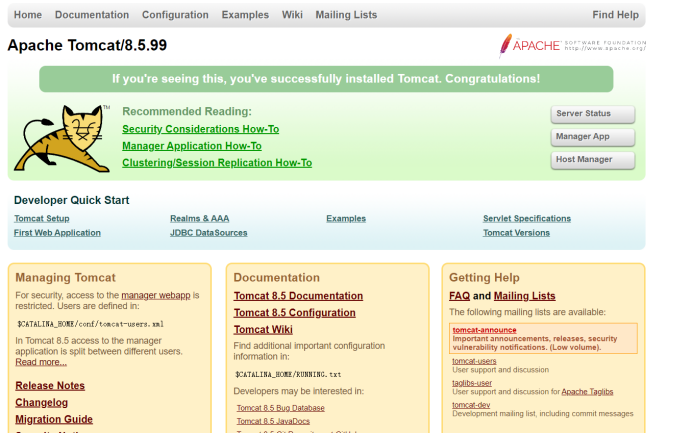The width and height of the screenshot is (692, 433).
Task: Click the green Congratulations banner text
Action: point(326,79)
